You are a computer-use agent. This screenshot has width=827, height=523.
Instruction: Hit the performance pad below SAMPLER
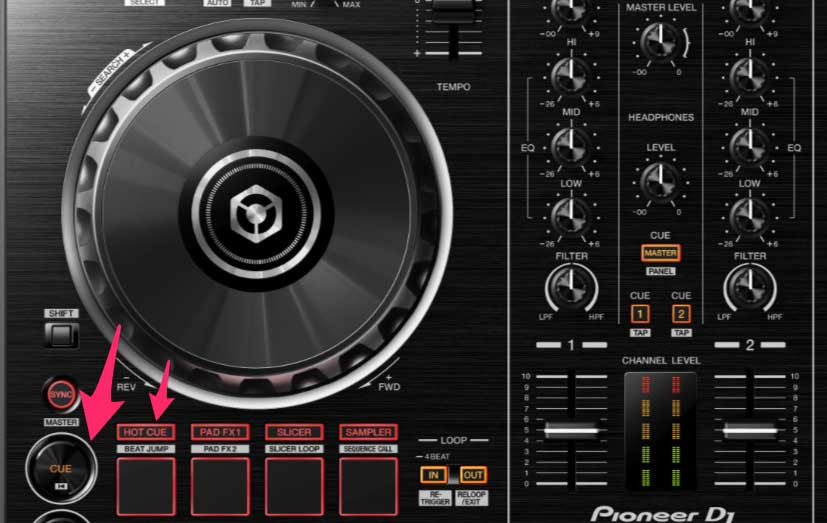[x=367, y=486]
